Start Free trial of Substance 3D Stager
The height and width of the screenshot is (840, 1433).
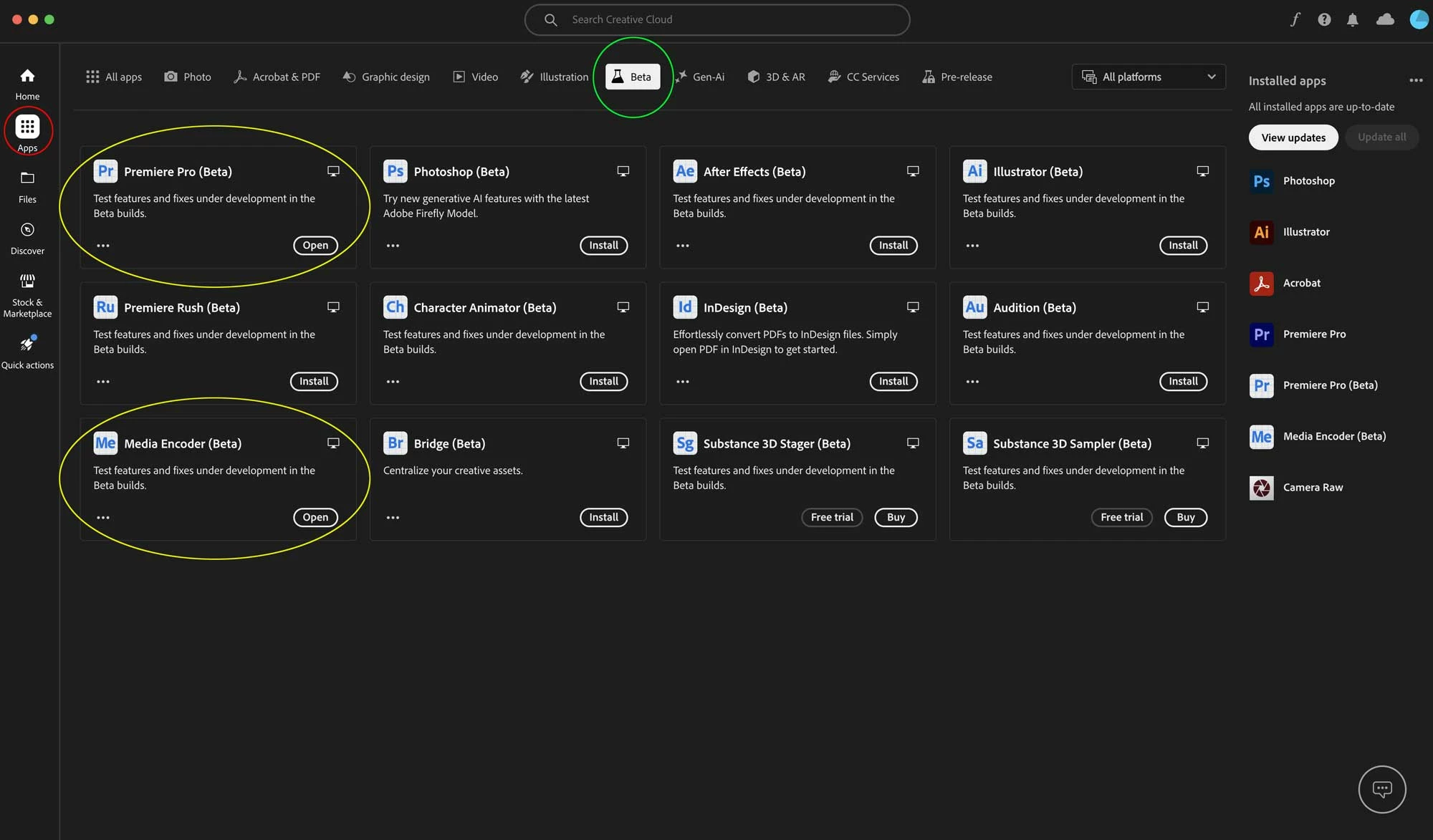pyautogui.click(x=831, y=518)
